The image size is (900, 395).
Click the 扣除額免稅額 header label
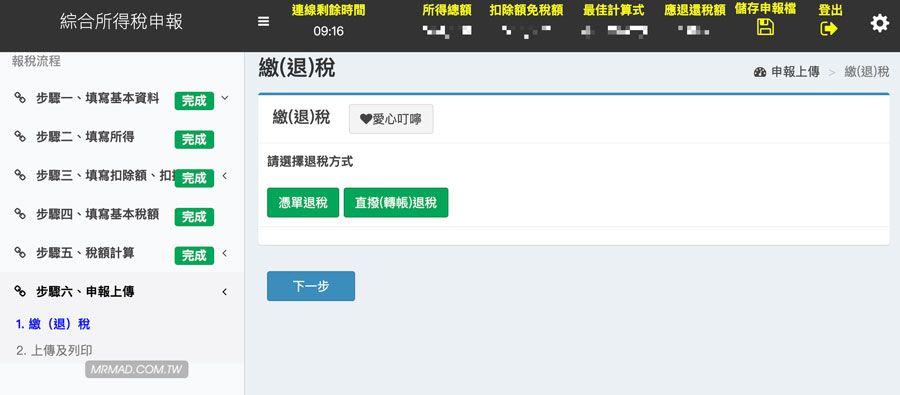click(x=526, y=10)
